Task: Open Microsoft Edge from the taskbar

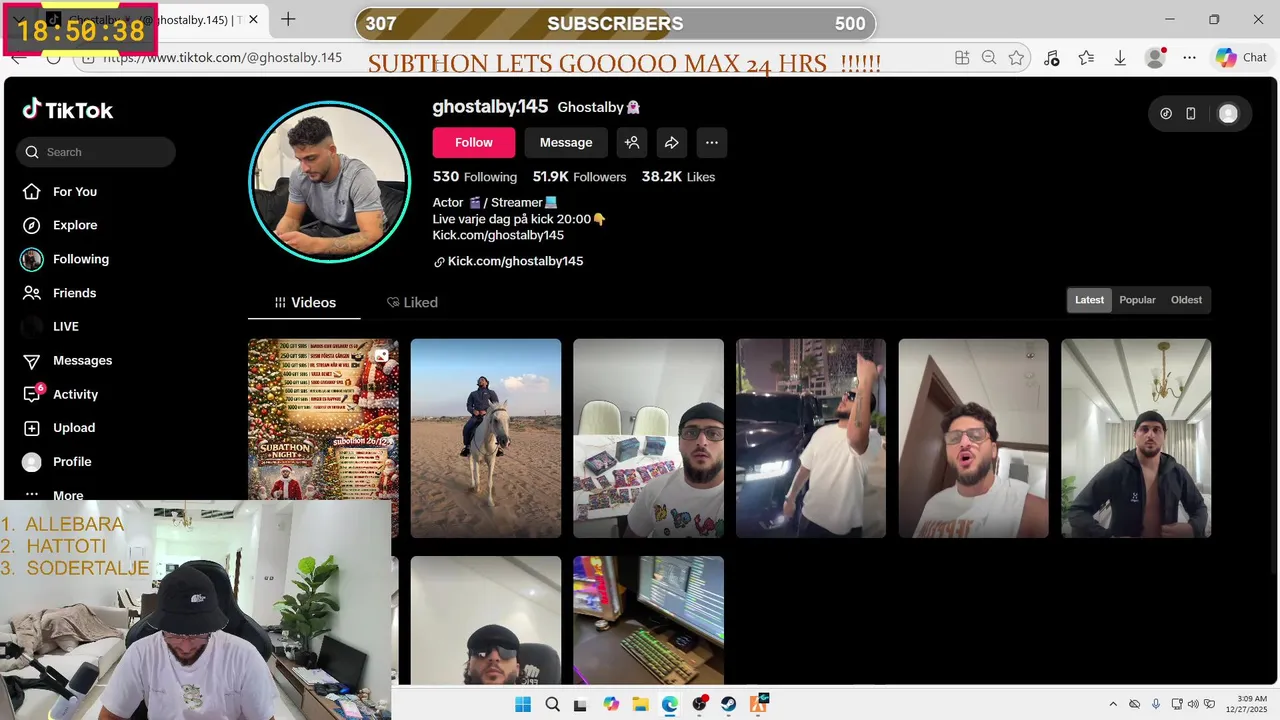Action: click(x=669, y=704)
